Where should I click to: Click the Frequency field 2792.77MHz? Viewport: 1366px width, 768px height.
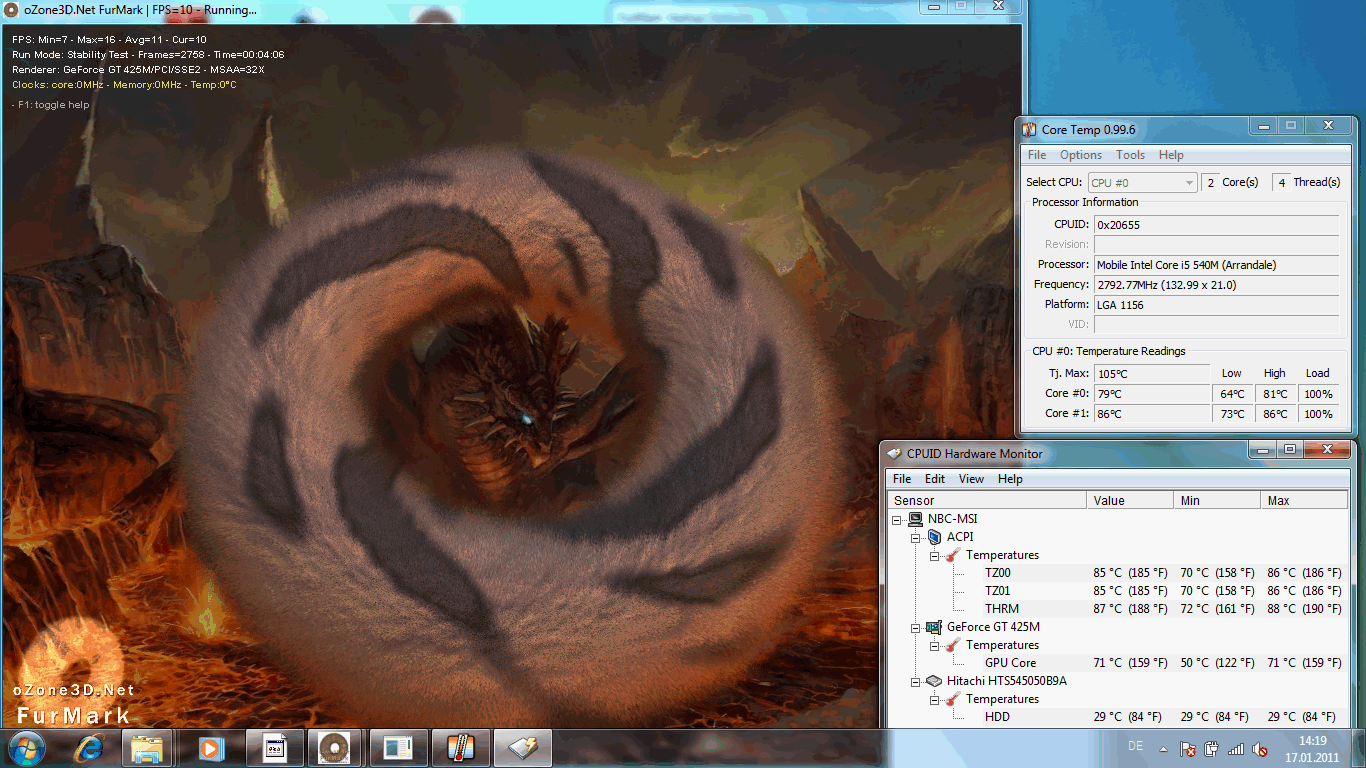pos(1216,285)
